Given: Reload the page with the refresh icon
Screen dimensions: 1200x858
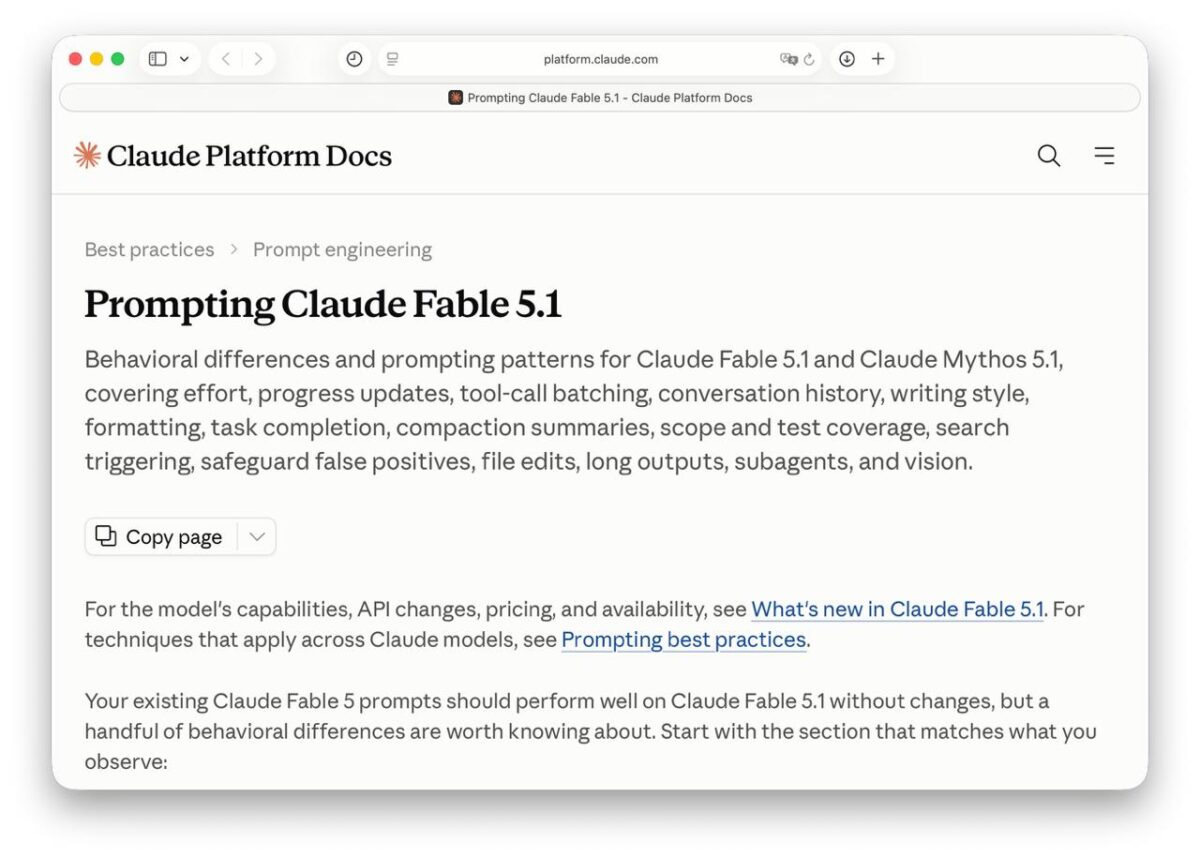Looking at the screenshot, I should 809,59.
